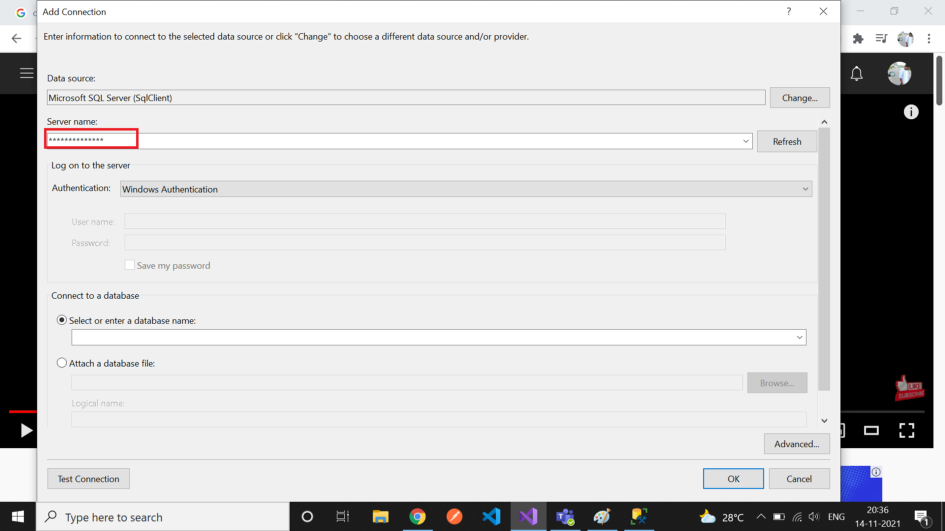
Task: Open the Authentication dropdown
Action: tap(466, 189)
